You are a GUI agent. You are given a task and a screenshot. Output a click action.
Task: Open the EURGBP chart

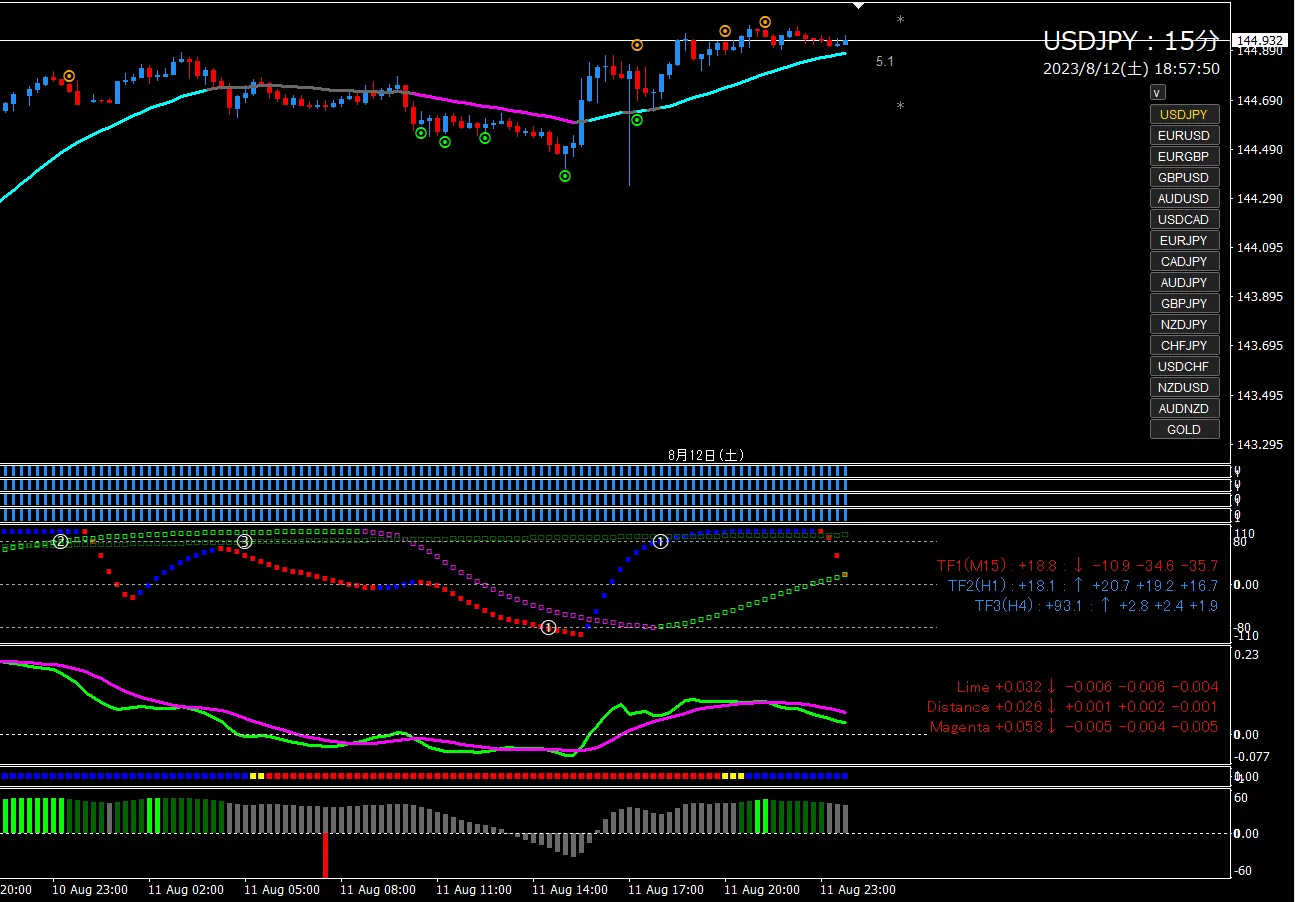(1184, 157)
